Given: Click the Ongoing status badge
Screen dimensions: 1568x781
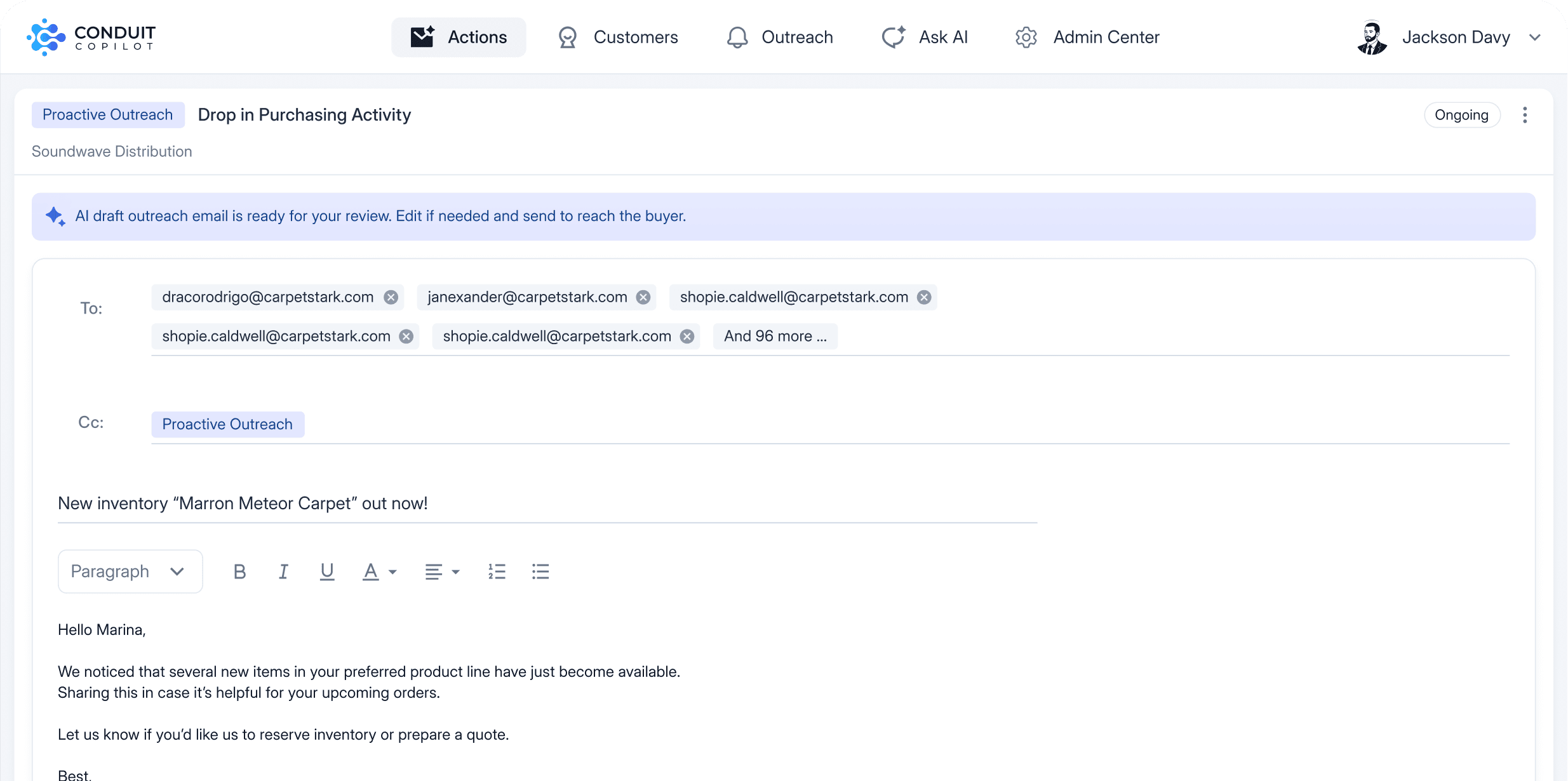Looking at the screenshot, I should 1461,115.
